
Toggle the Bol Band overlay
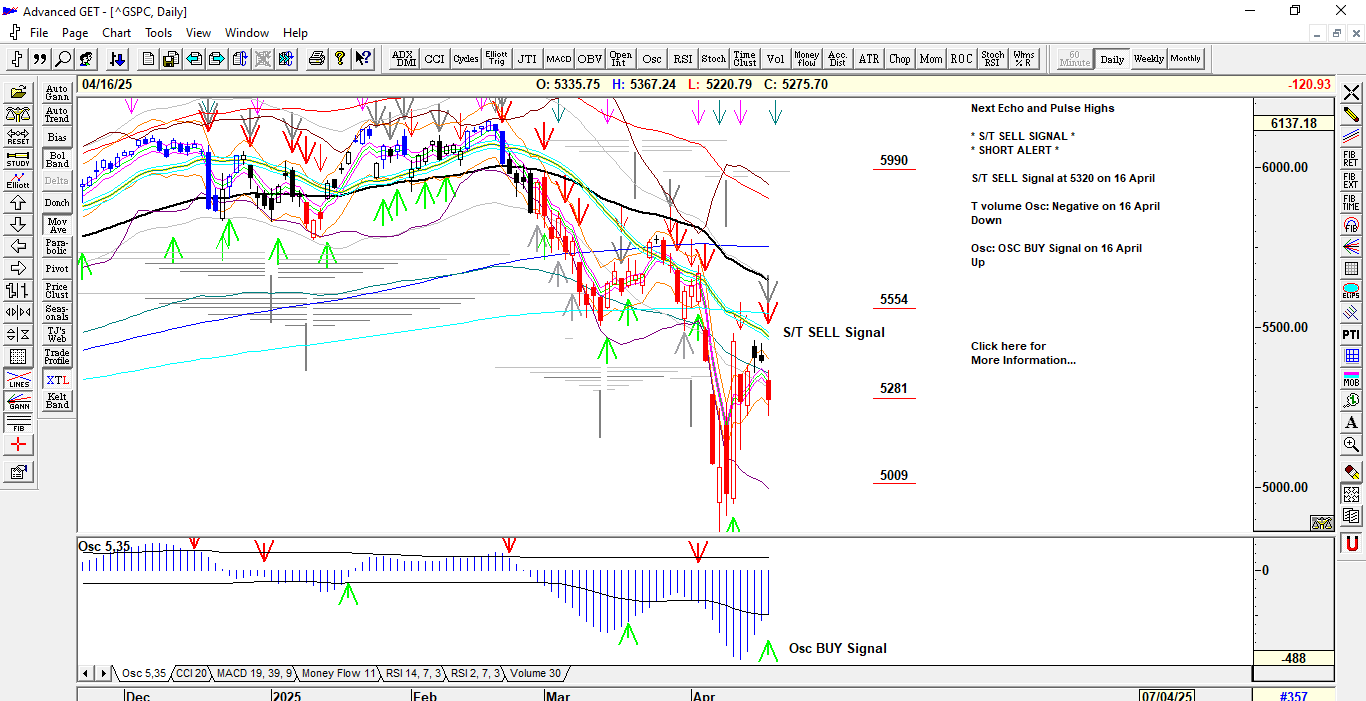pos(57,159)
